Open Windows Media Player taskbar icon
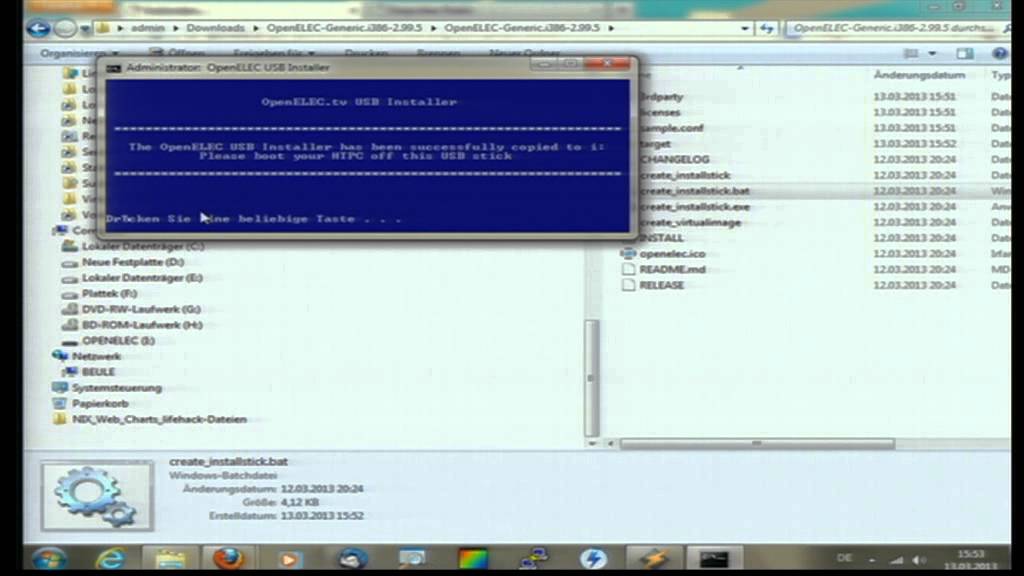The image size is (1024, 576). pyautogui.click(x=289, y=559)
